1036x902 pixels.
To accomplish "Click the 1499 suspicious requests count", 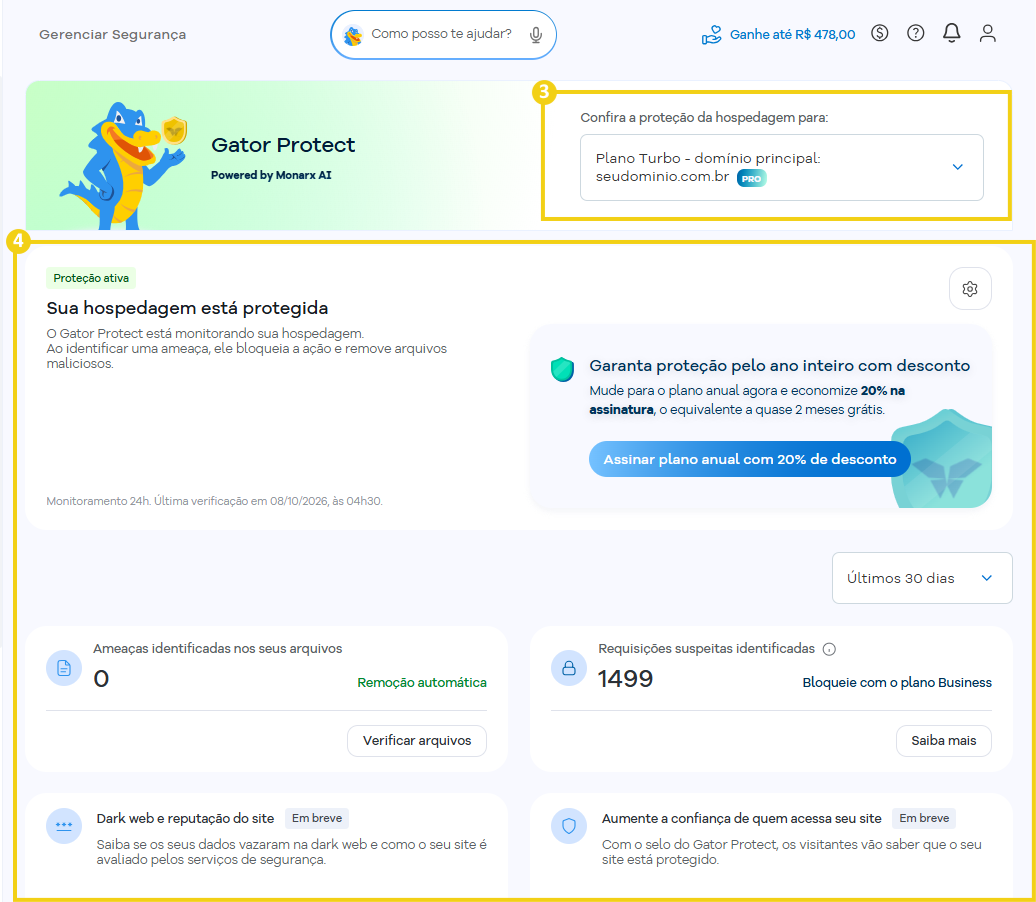I will click(x=625, y=679).
